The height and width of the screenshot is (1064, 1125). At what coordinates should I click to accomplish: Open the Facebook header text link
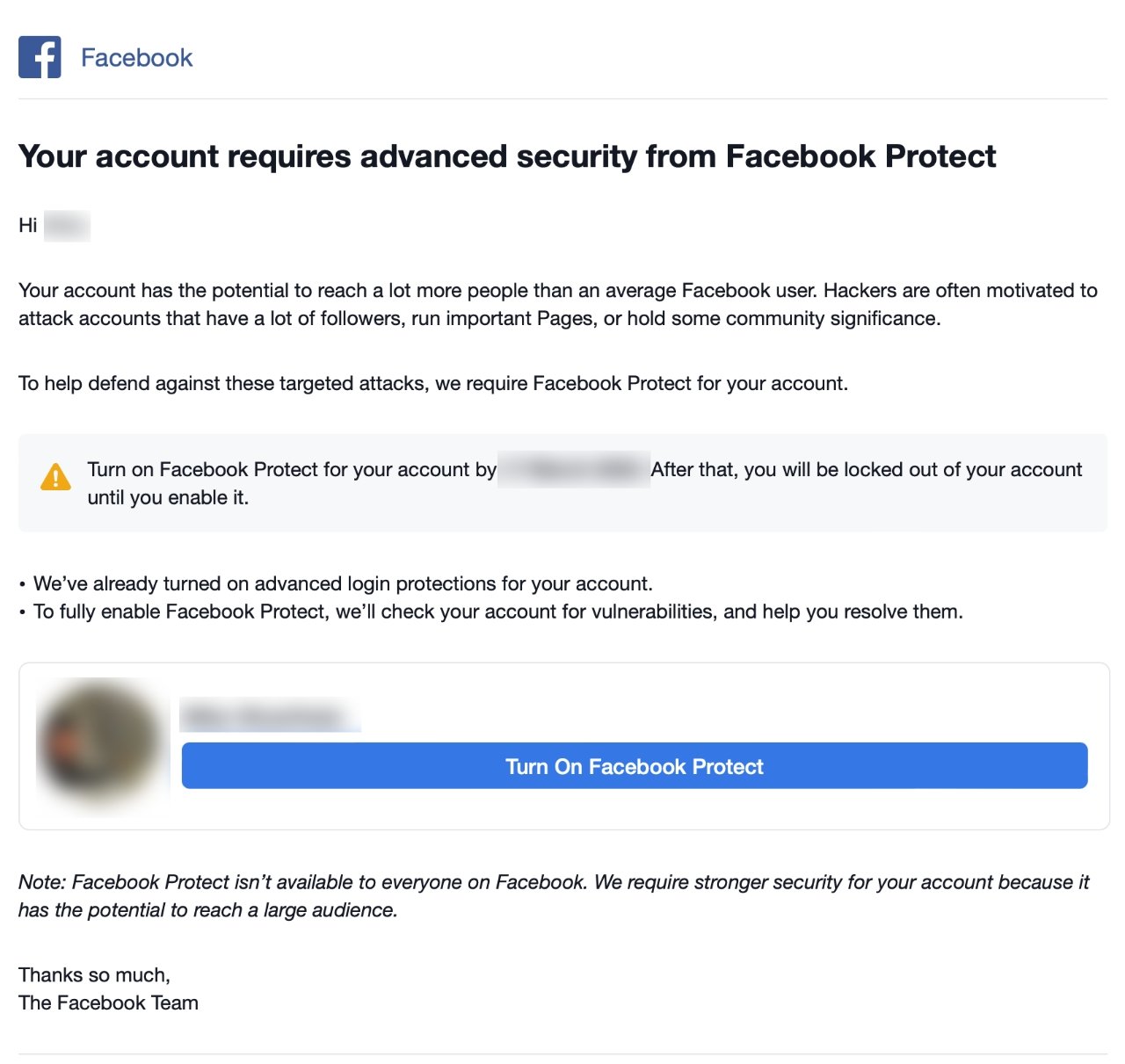click(x=136, y=58)
